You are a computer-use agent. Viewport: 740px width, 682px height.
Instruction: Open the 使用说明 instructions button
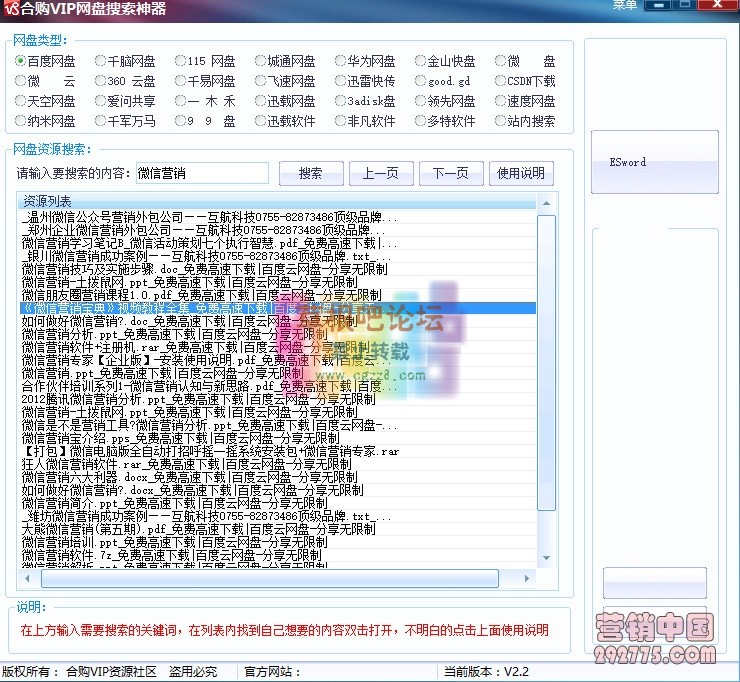pyautogui.click(x=521, y=173)
